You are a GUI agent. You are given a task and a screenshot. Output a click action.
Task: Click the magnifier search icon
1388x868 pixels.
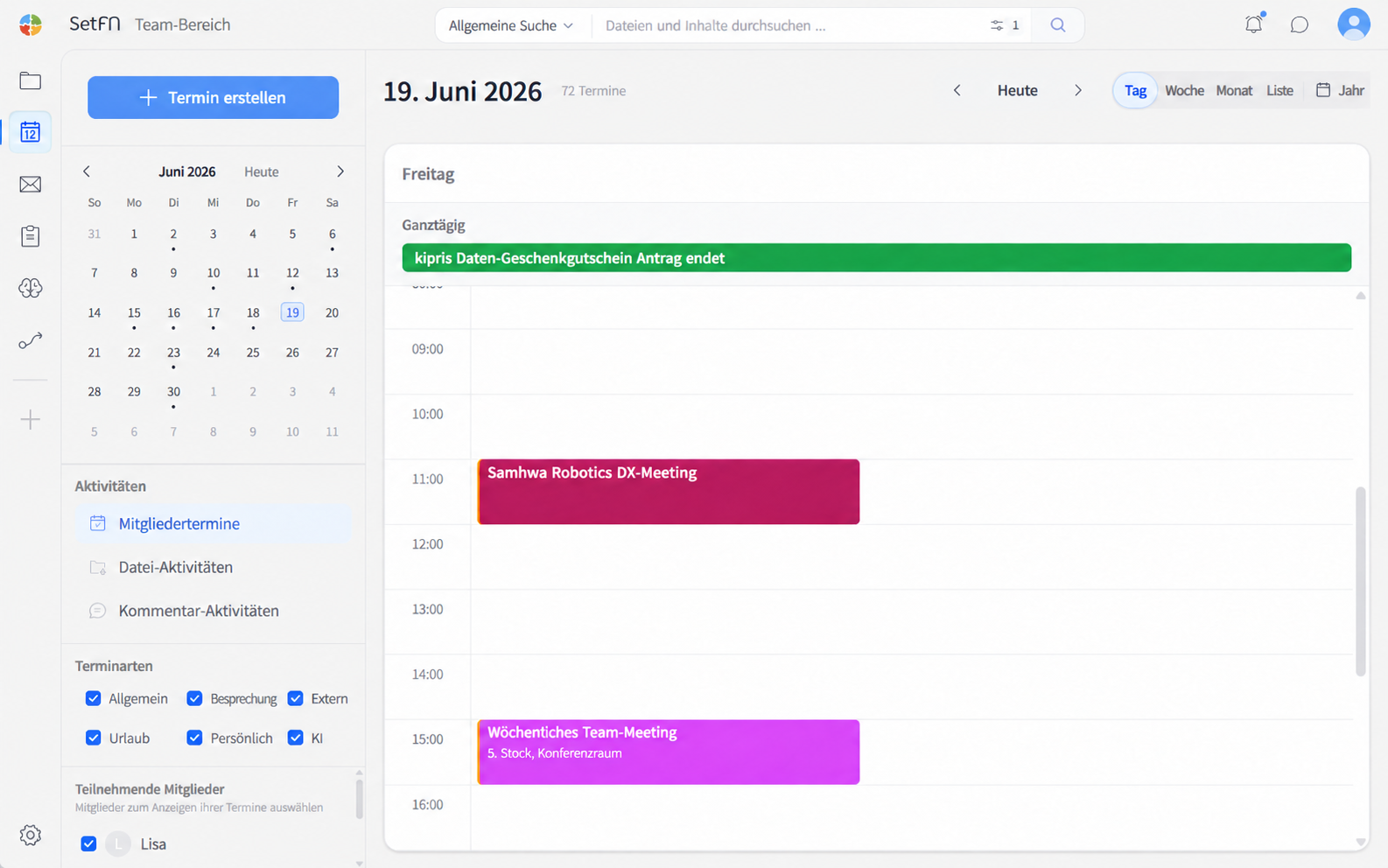coord(1058,25)
